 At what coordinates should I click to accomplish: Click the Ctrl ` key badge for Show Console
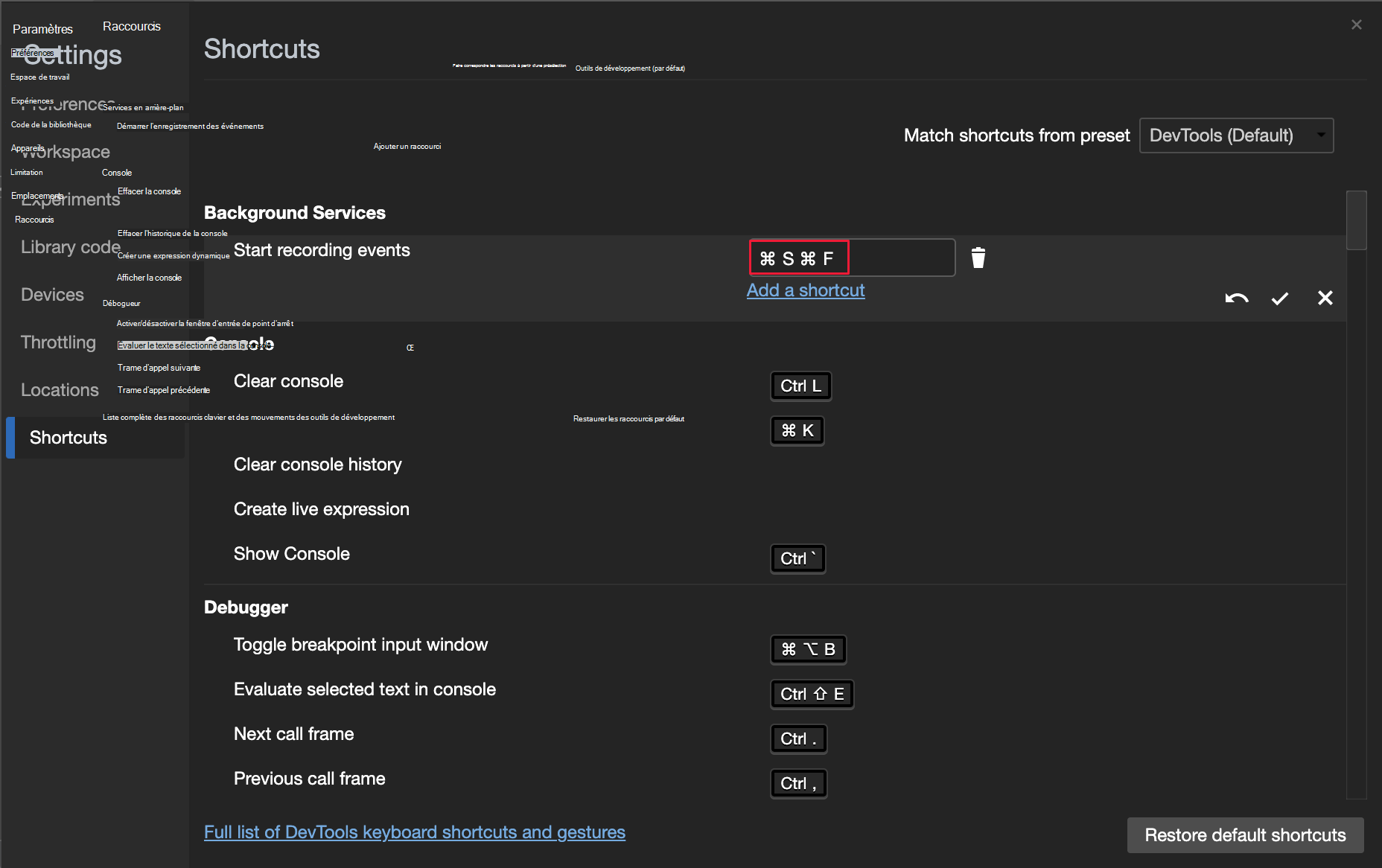click(798, 559)
